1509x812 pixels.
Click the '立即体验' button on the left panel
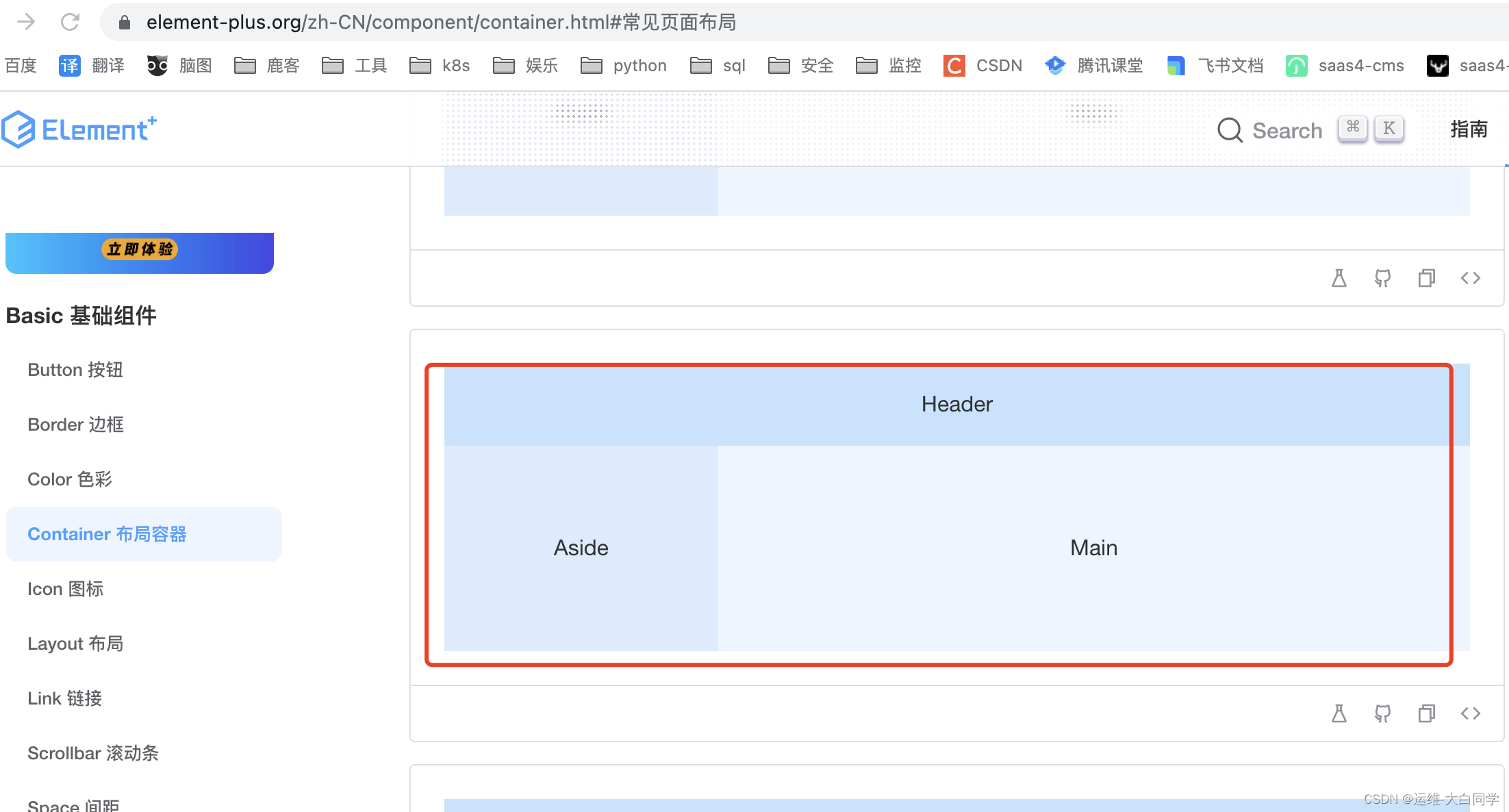pyautogui.click(x=140, y=250)
